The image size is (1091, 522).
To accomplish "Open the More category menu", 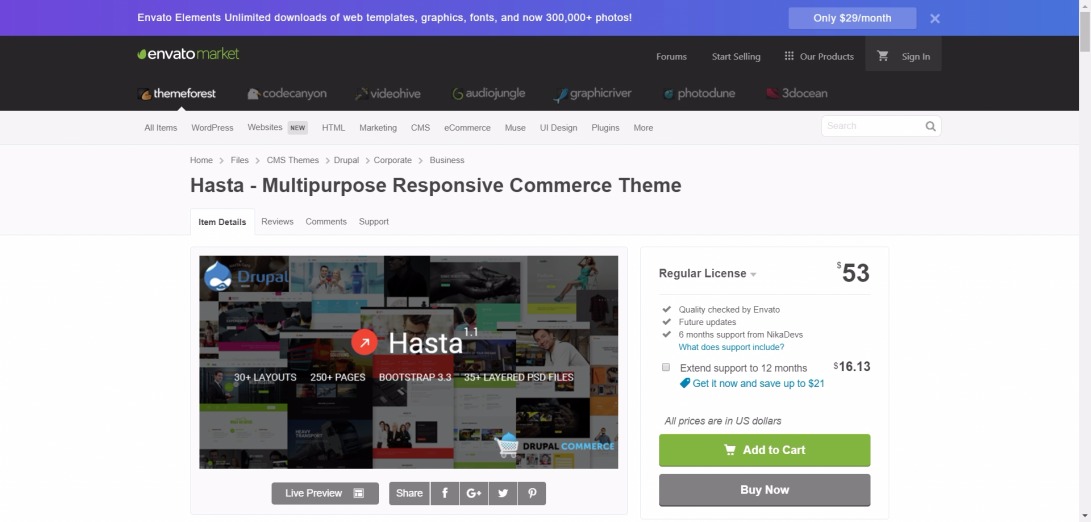I will pyautogui.click(x=643, y=127).
